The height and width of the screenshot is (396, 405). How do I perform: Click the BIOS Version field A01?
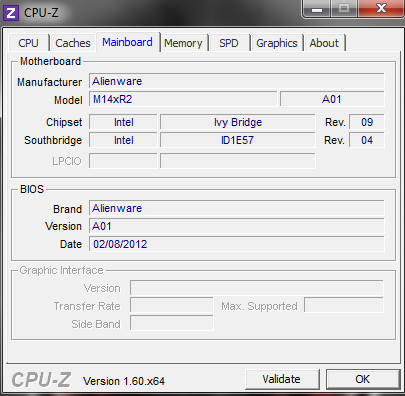click(x=237, y=226)
